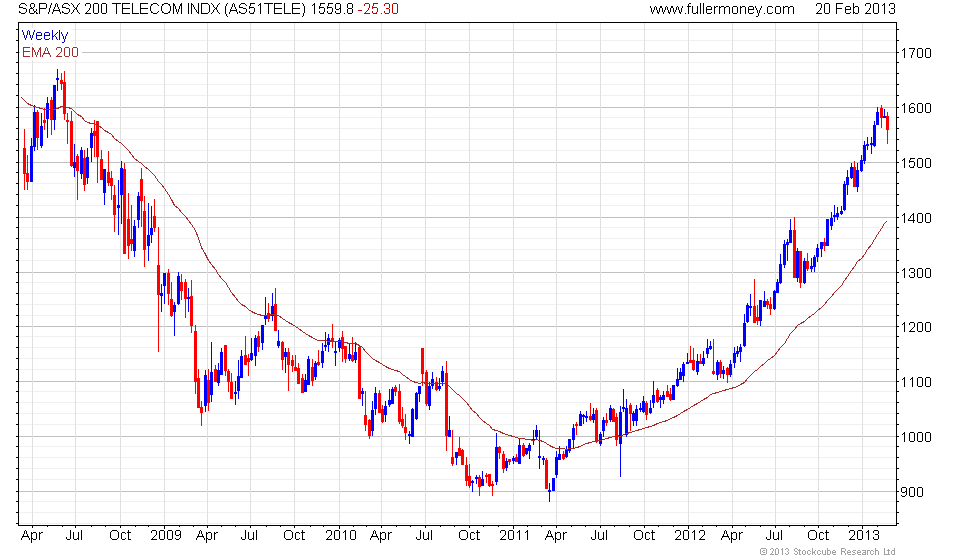Click the '1600' y-axis label
Image resolution: width=980 pixels, height=560 pixels.
pos(916,108)
